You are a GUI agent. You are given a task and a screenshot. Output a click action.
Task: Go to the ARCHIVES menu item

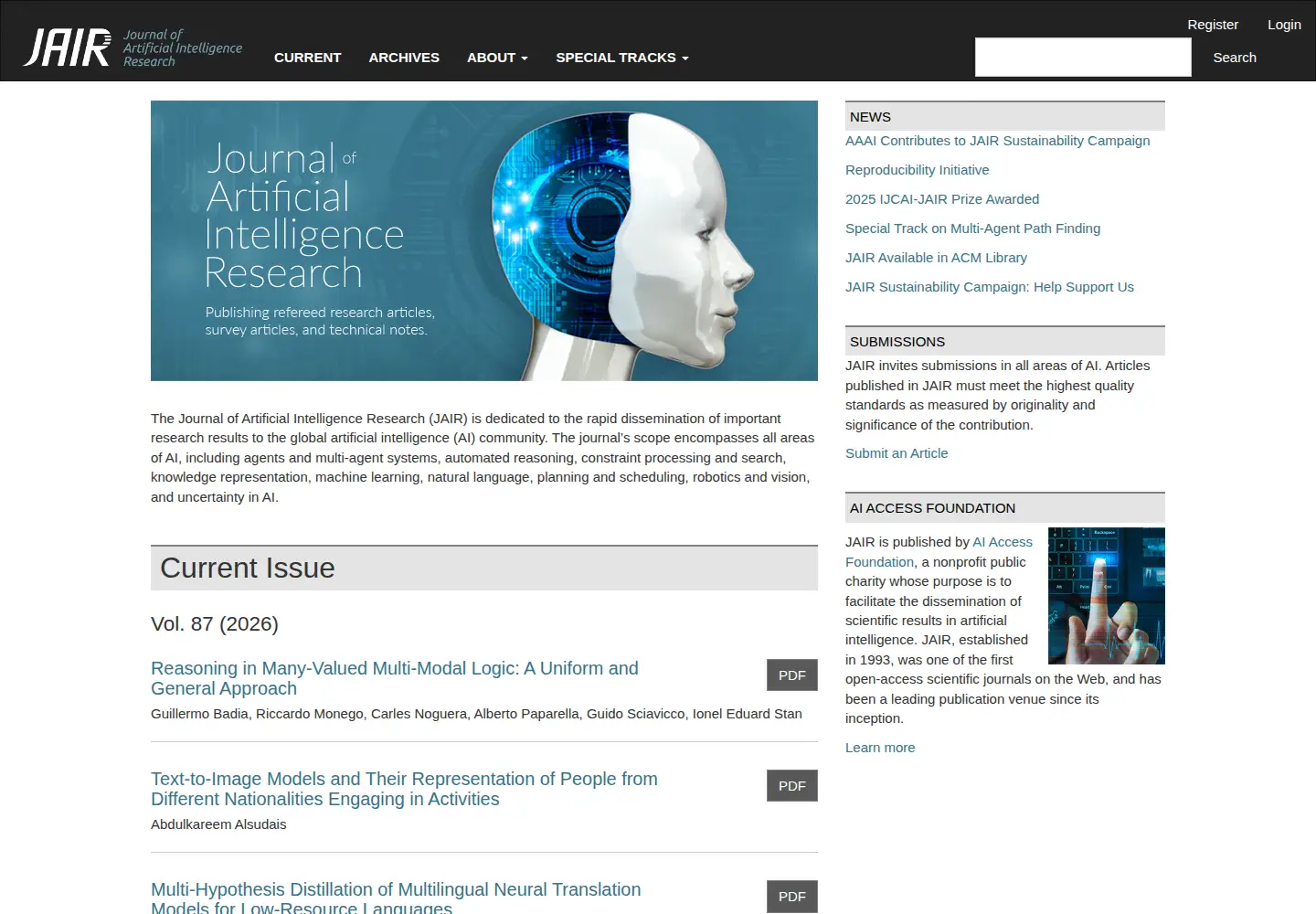(404, 58)
